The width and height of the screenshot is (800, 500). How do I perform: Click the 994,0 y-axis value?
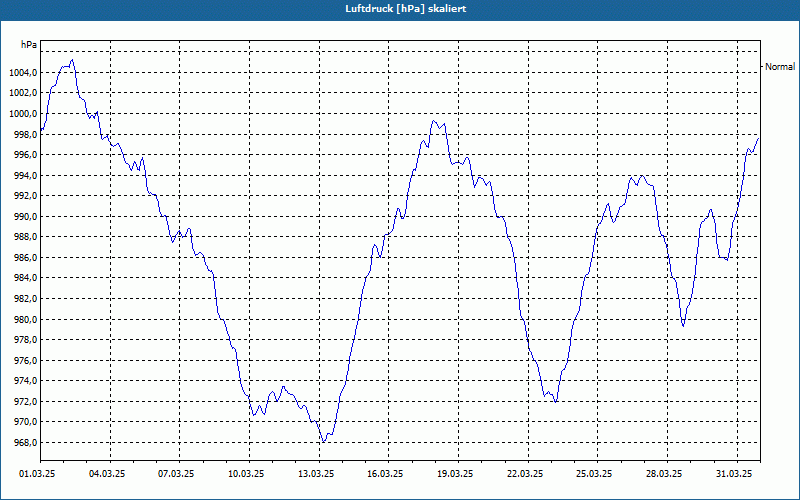(25, 176)
